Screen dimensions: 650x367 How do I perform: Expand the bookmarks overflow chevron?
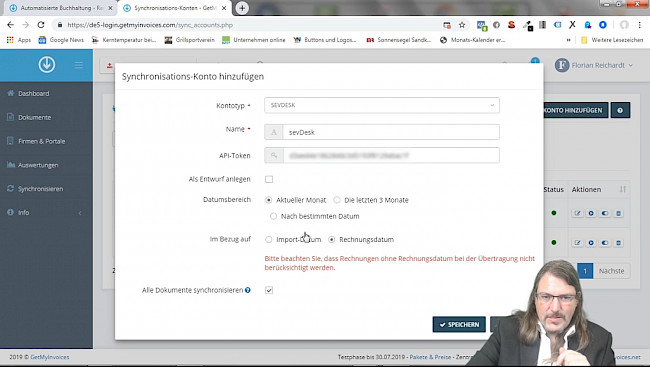click(568, 40)
